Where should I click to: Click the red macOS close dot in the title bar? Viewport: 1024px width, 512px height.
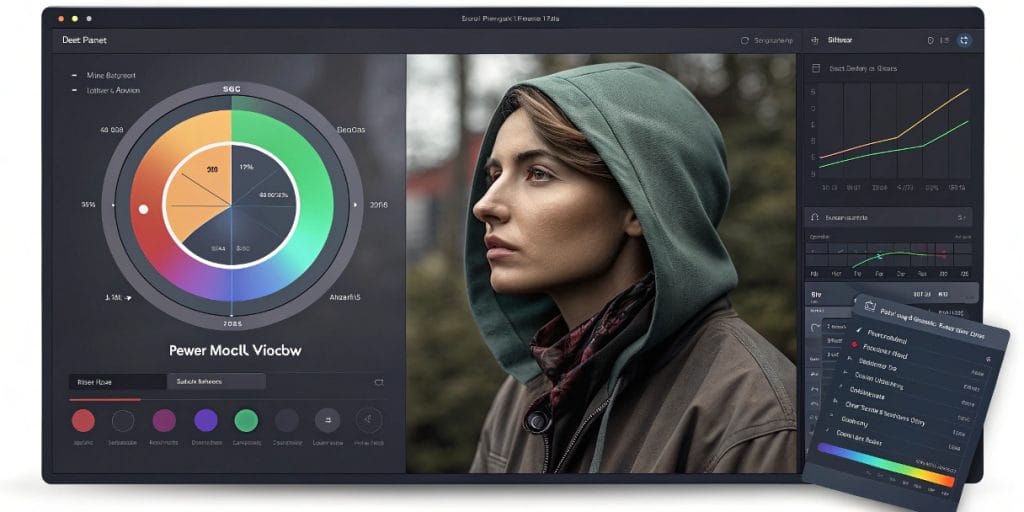click(x=61, y=19)
